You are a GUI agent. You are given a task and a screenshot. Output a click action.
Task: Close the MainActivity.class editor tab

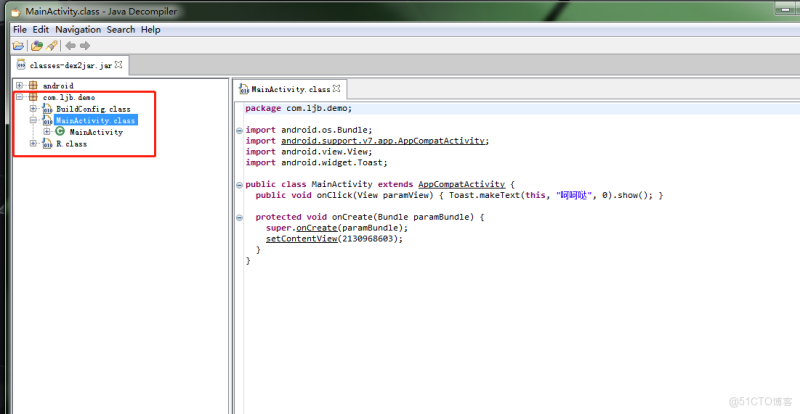(336, 88)
